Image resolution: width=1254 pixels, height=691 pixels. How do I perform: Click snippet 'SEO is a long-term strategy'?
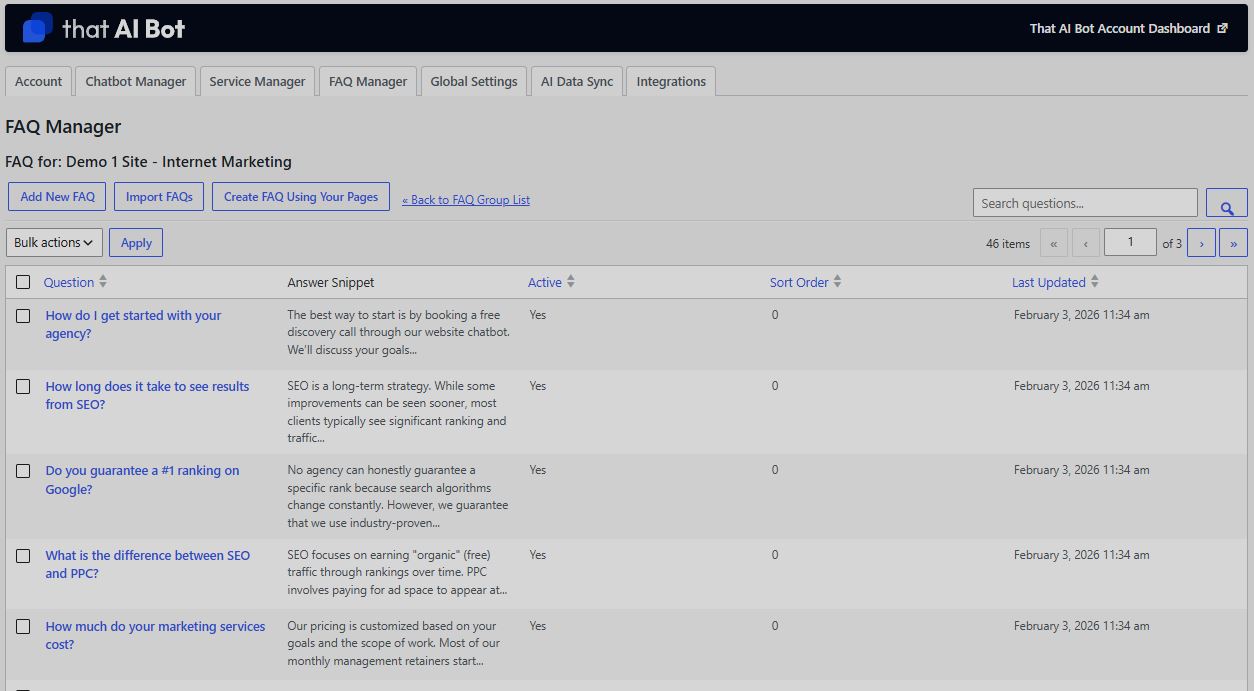(x=397, y=412)
